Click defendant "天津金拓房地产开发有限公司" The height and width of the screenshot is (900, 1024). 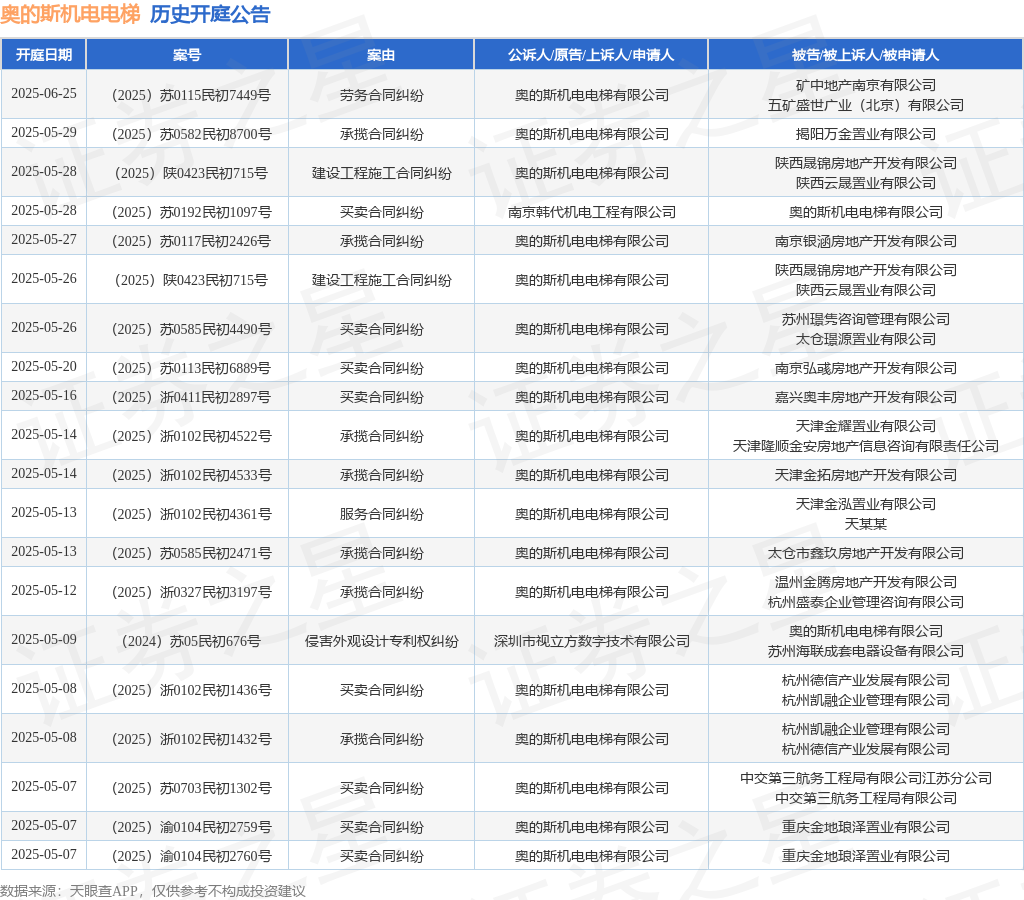coord(865,475)
